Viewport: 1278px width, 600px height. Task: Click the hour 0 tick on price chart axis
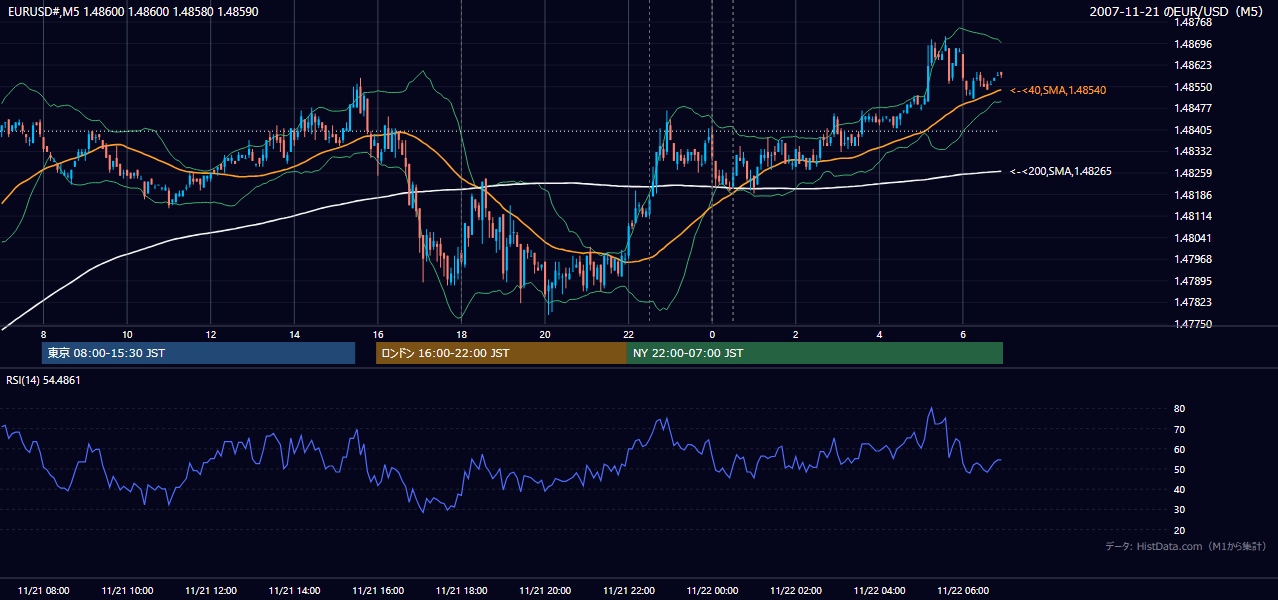[x=712, y=333]
